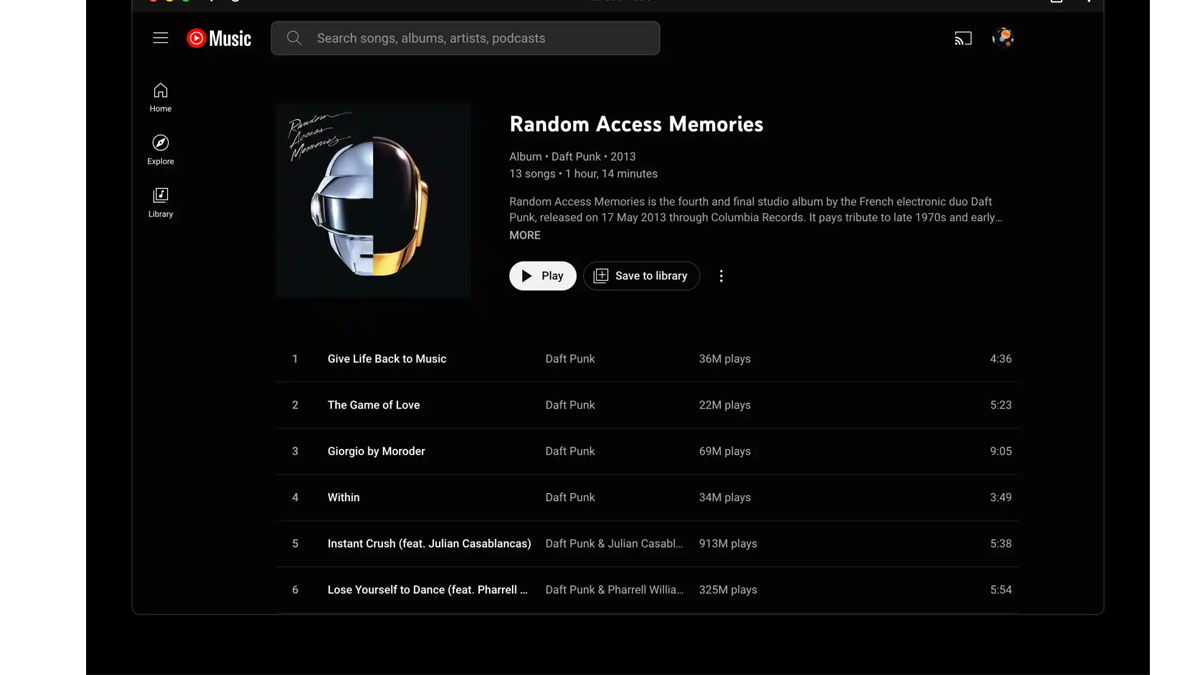Open the album three-dot options menu

721,276
